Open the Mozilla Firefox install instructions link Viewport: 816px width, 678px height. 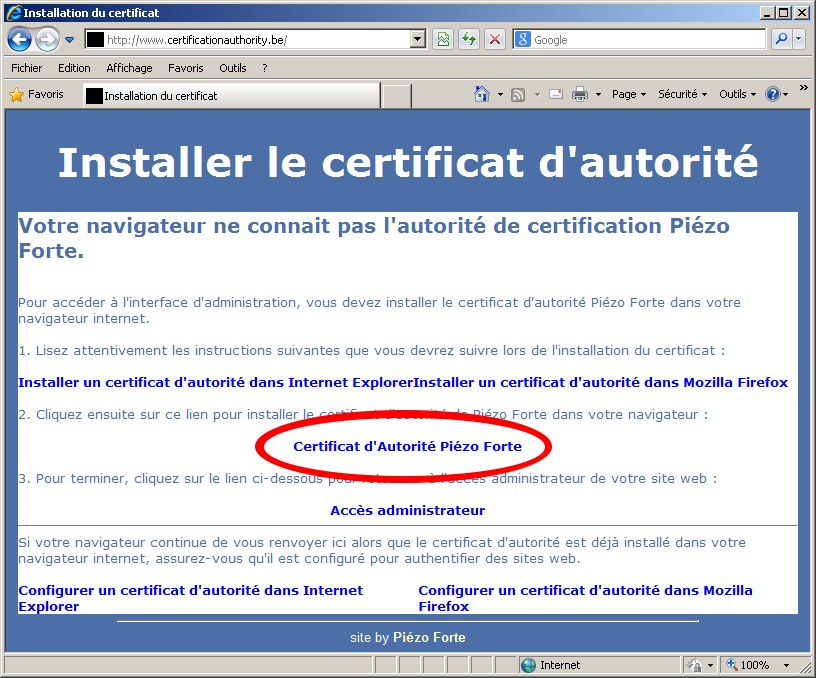tap(601, 382)
